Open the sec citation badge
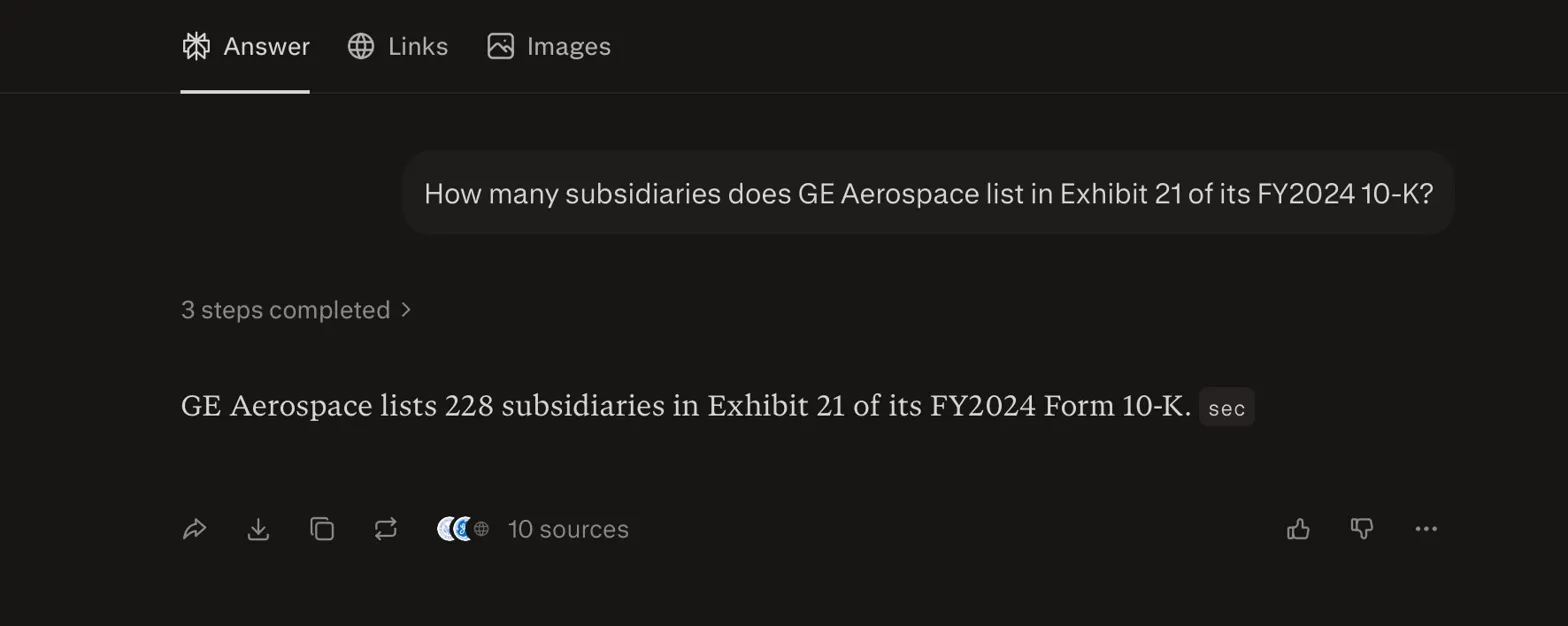The height and width of the screenshot is (626, 1568). (1226, 406)
